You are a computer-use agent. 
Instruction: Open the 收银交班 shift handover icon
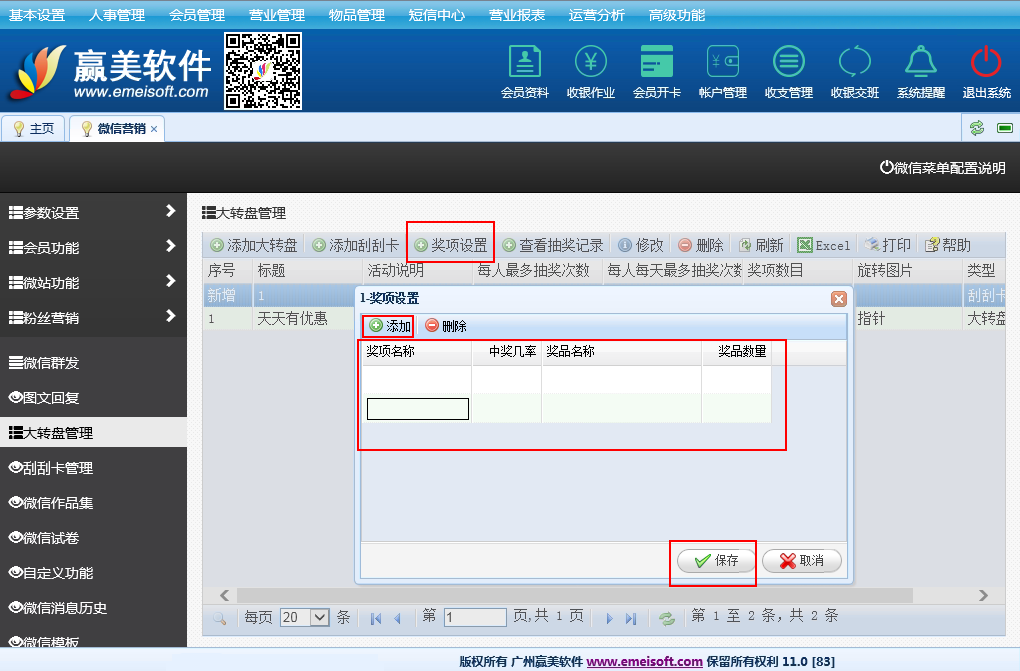tap(854, 62)
